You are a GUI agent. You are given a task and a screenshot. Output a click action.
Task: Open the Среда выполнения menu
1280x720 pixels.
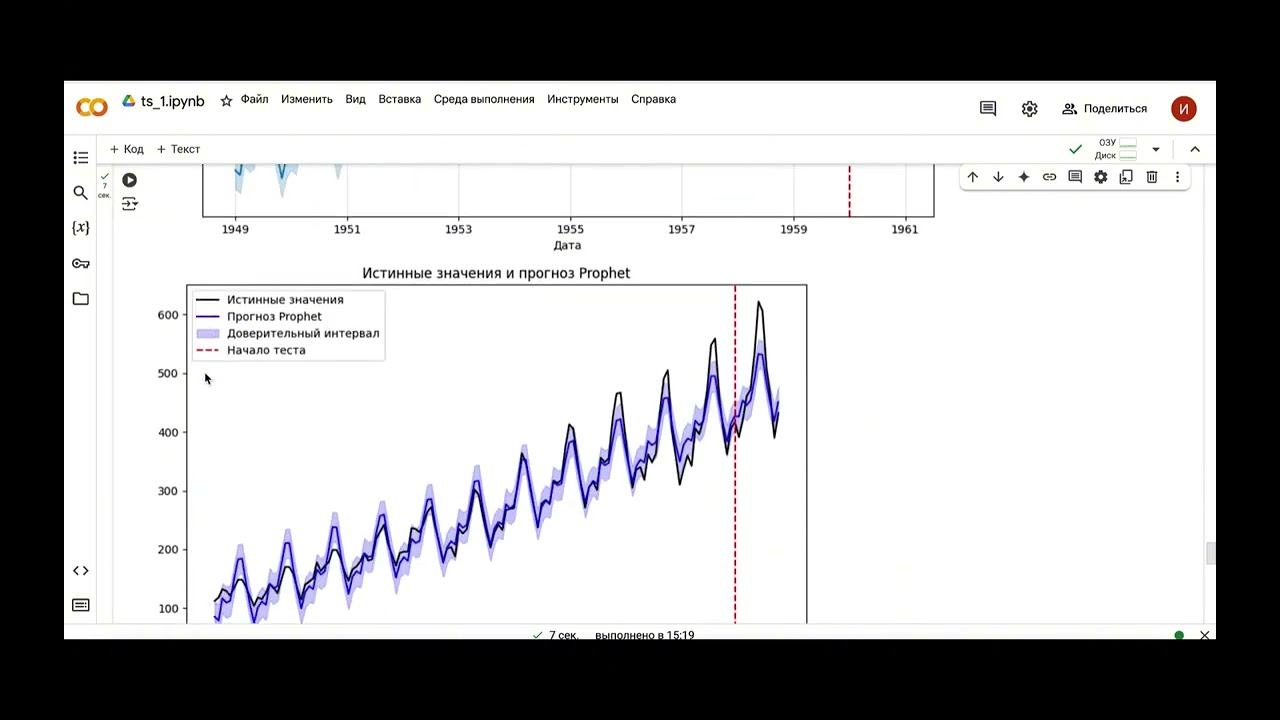[x=484, y=100]
